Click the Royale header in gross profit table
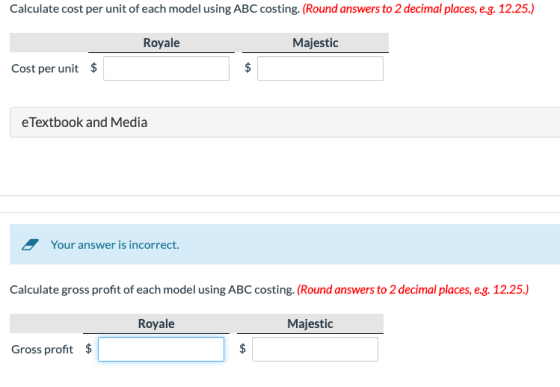The width and height of the screenshot is (560, 387). [156, 324]
